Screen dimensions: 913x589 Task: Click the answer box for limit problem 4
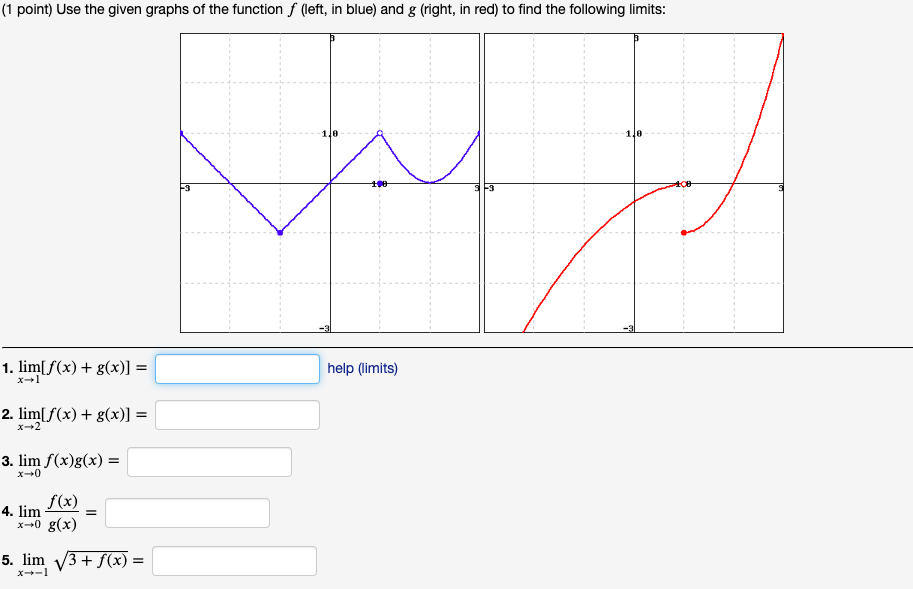[x=188, y=512]
